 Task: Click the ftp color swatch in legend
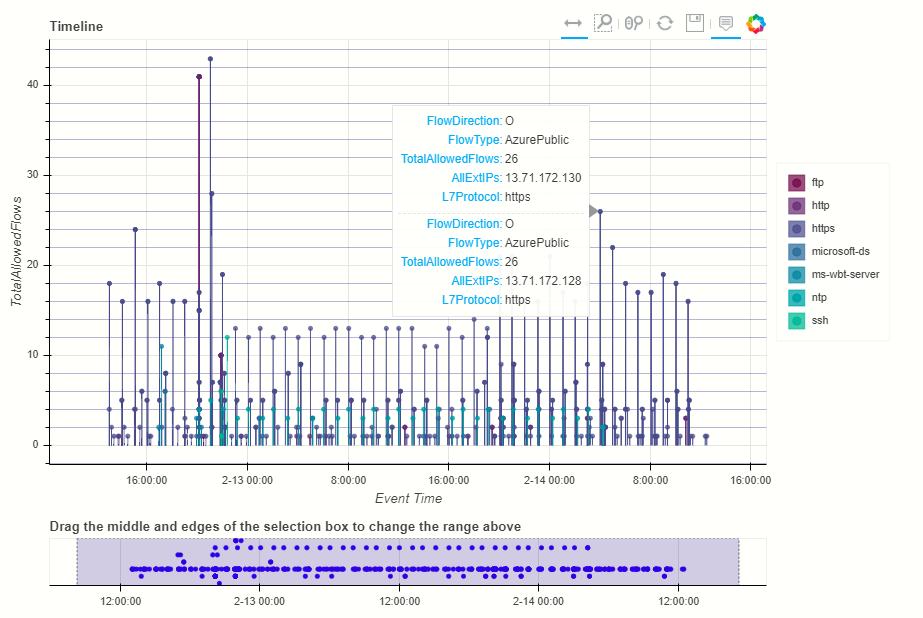796,182
